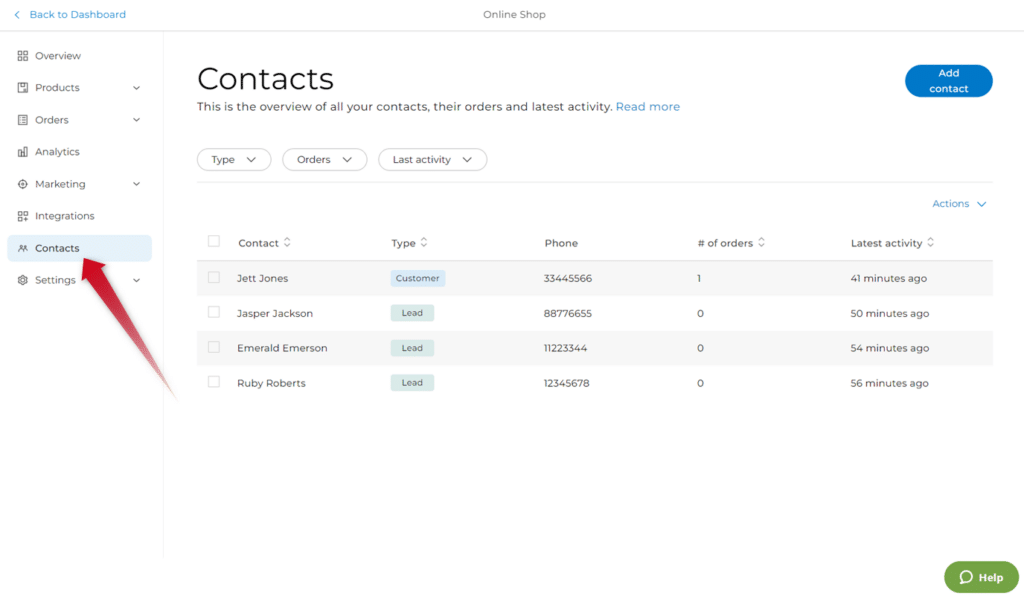Click the Analytics bar chart icon
This screenshot has height=599, width=1024.
pyautogui.click(x=23, y=152)
